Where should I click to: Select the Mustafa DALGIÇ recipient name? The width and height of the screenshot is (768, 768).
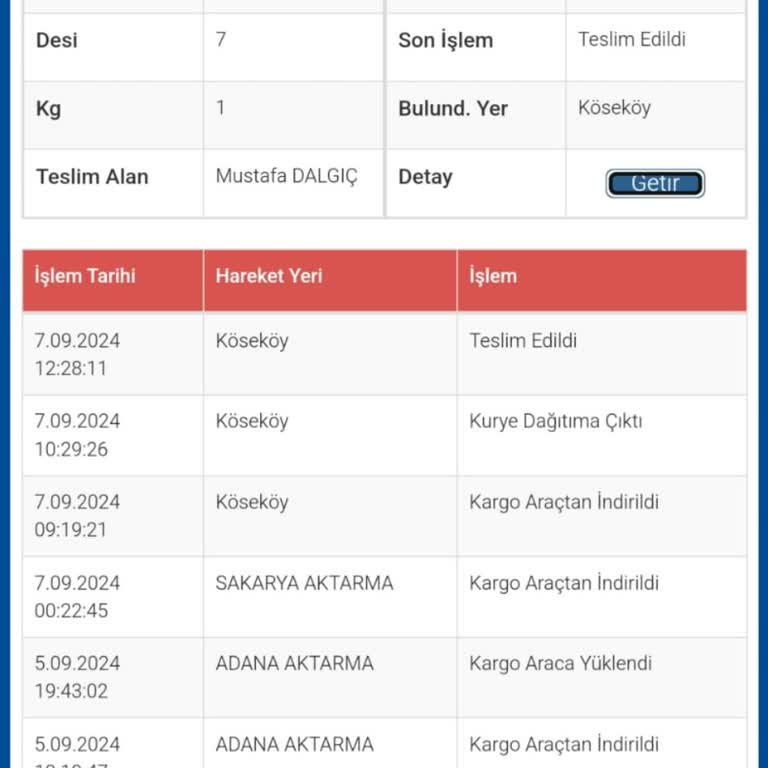coord(286,176)
